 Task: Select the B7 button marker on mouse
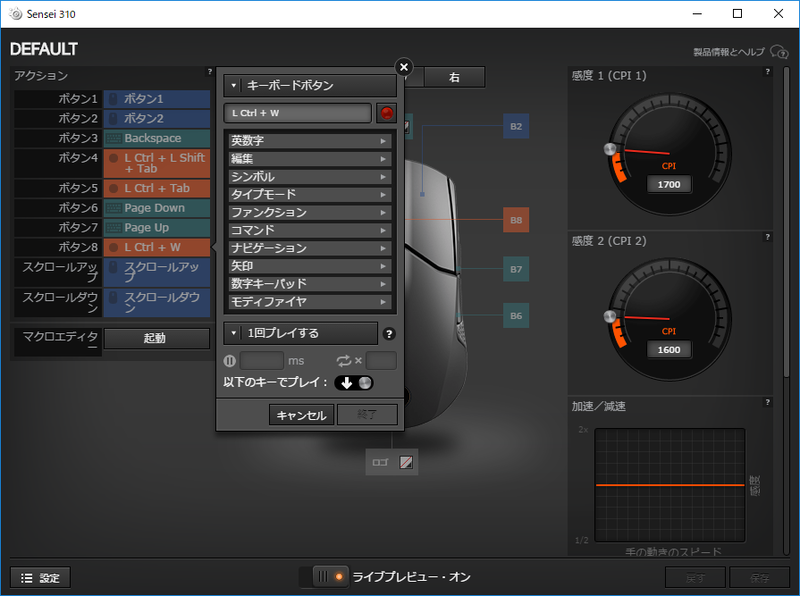point(516,269)
